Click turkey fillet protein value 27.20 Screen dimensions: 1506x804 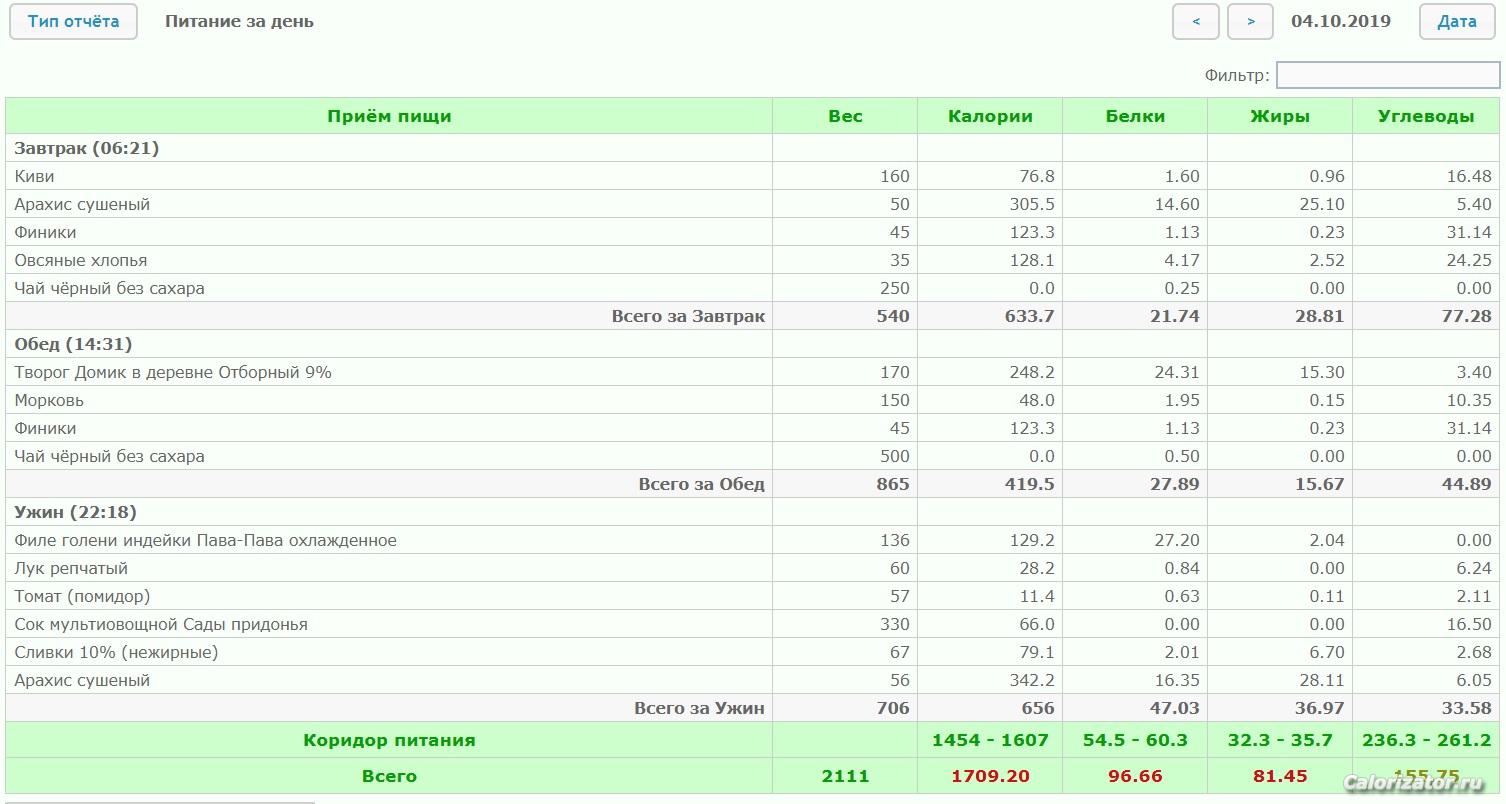pos(1176,540)
